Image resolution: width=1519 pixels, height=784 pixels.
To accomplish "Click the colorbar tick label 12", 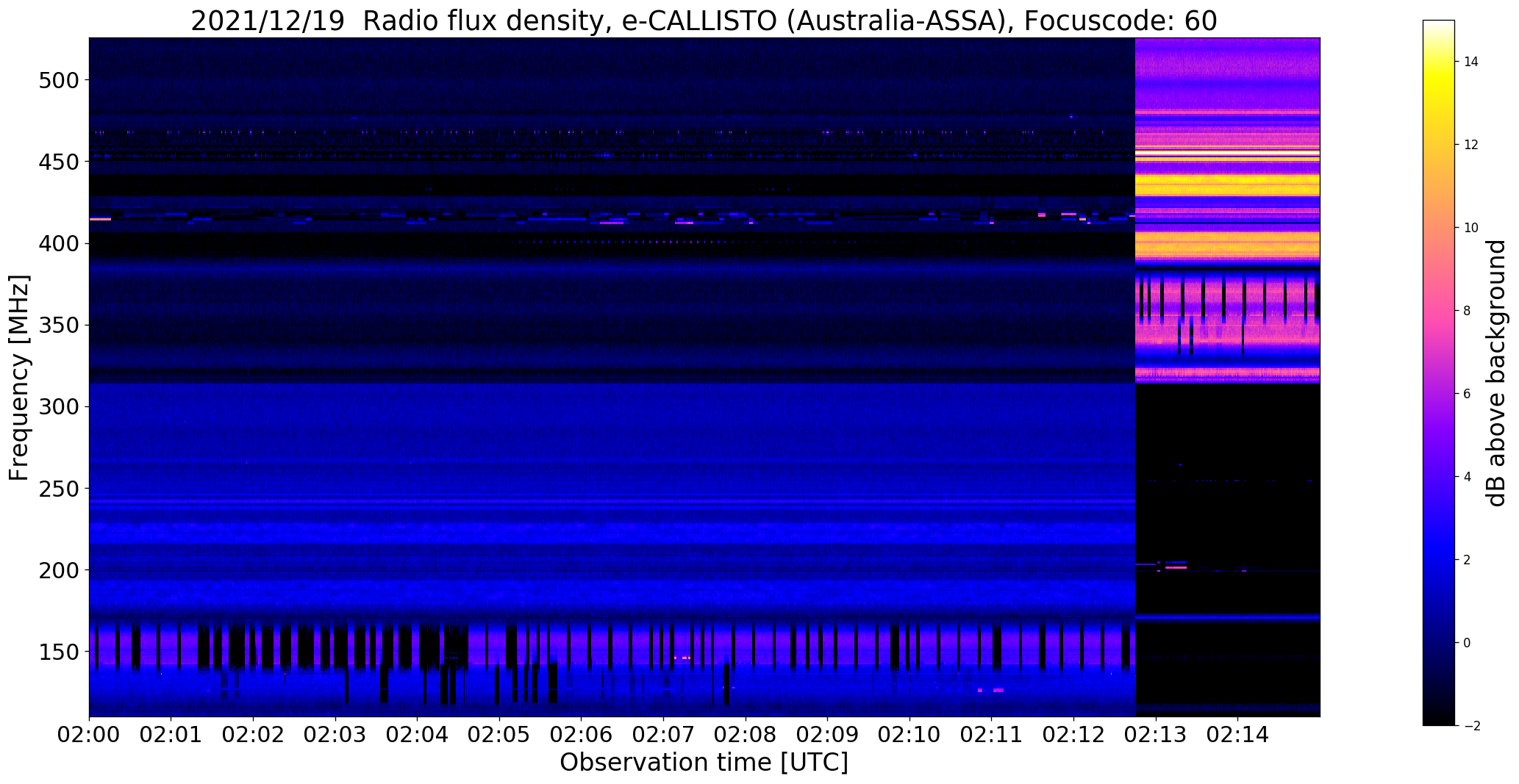I will pyautogui.click(x=1471, y=145).
